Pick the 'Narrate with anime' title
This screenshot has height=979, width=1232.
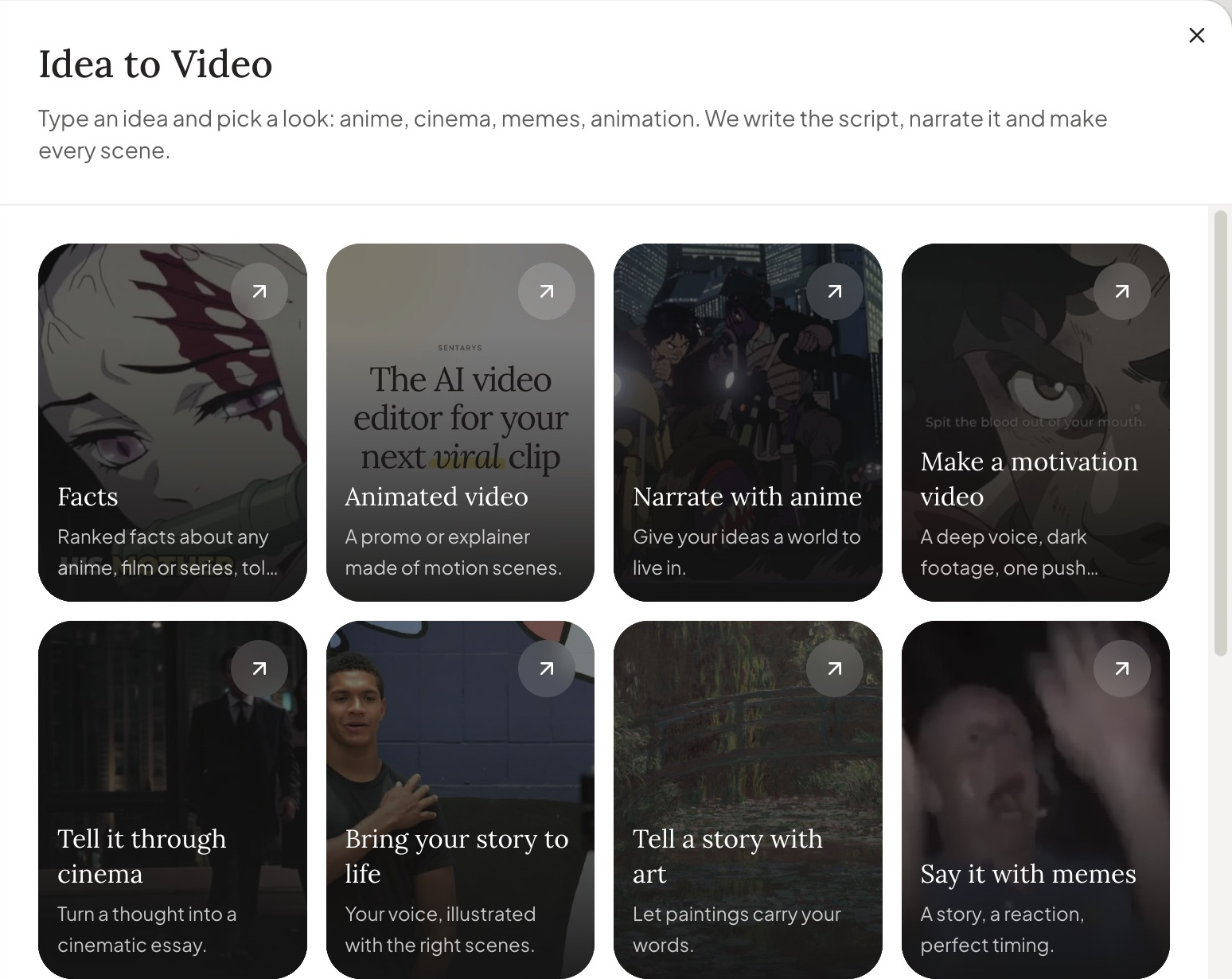point(747,497)
